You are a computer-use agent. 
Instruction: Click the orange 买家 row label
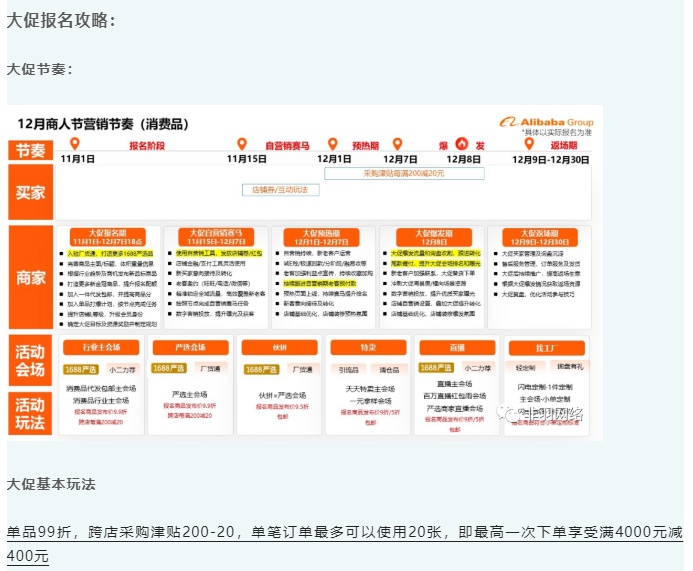(x=31, y=192)
